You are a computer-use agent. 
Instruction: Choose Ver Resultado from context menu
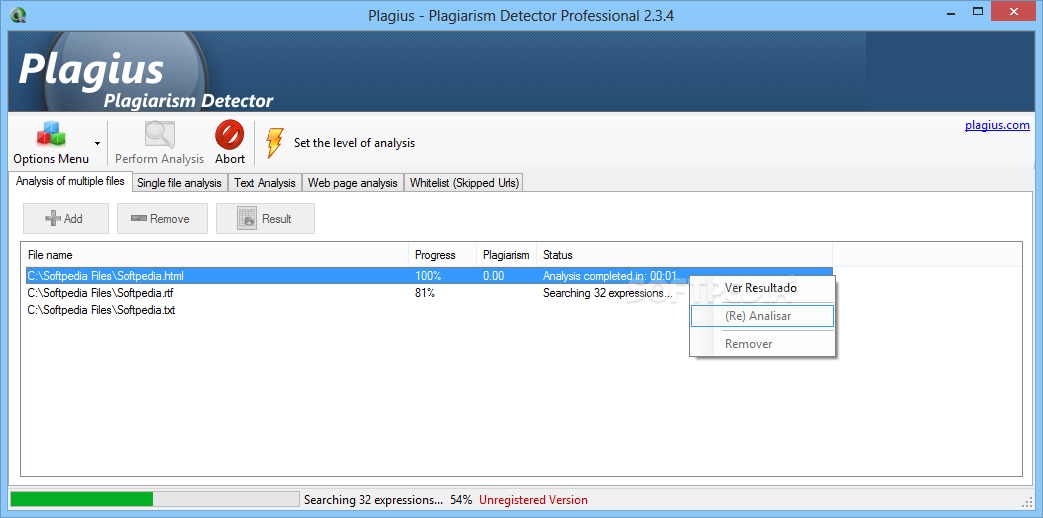762,288
